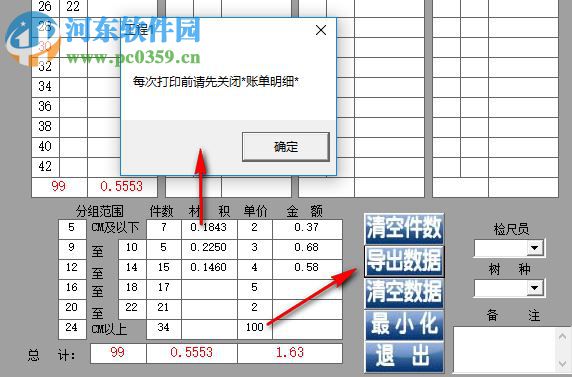This screenshot has width=572, height=377.
Task: Select volume value 0.2250
Action: coord(209,249)
